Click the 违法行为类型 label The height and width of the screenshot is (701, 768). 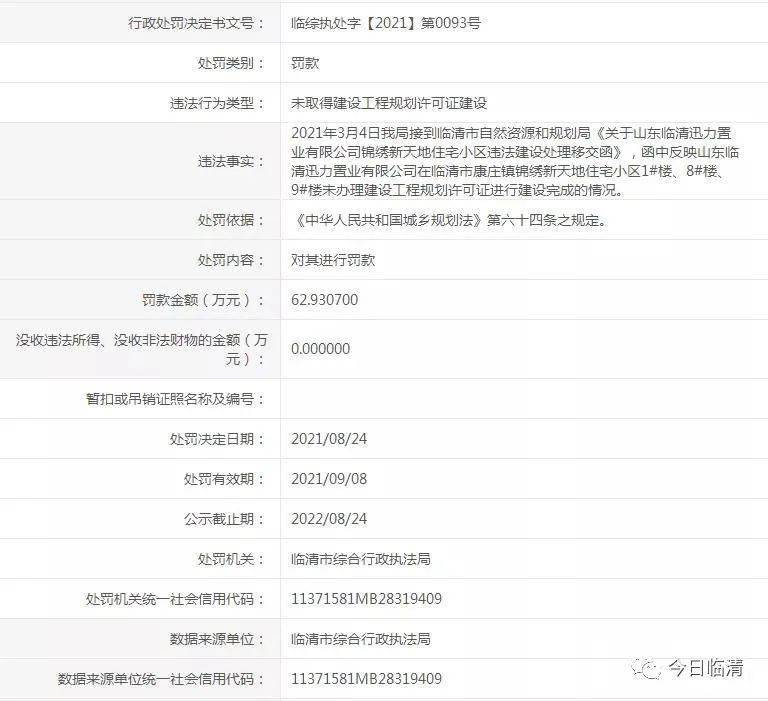[x=217, y=103]
